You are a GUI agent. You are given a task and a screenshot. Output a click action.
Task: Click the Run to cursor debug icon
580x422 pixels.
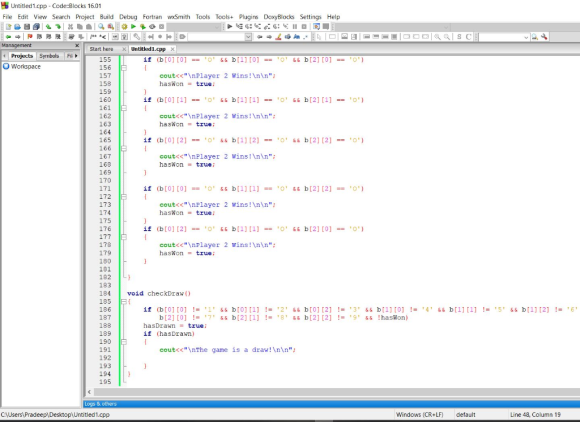(239, 27)
